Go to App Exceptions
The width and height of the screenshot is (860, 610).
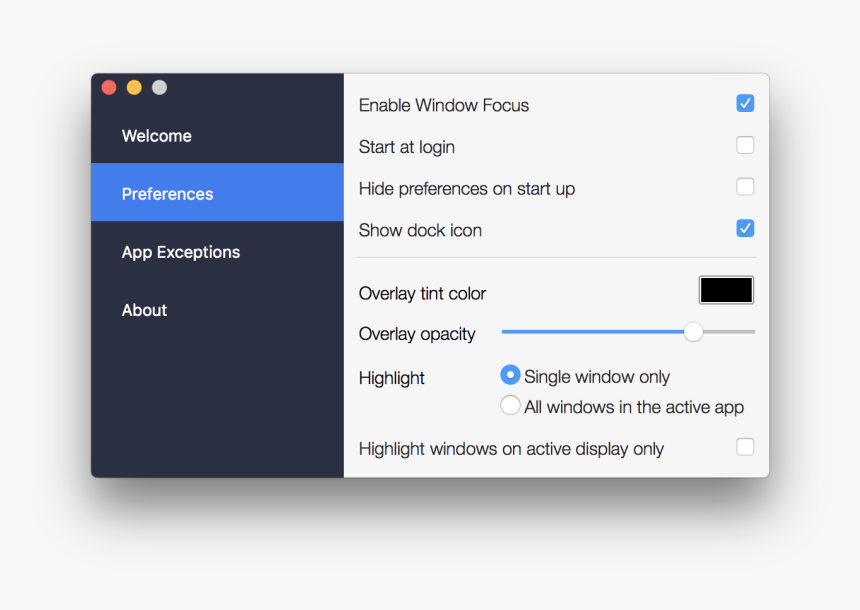tap(181, 252)
